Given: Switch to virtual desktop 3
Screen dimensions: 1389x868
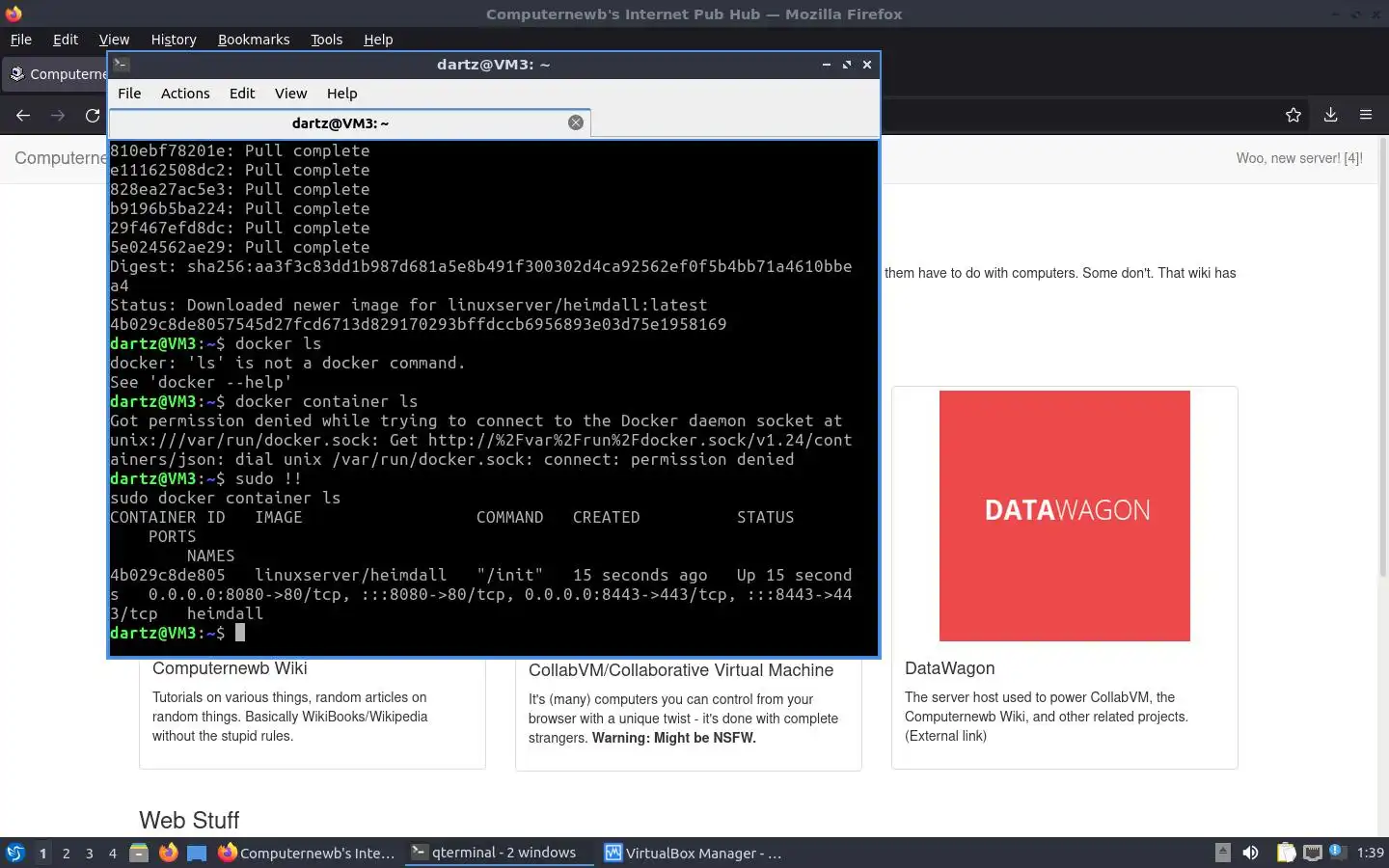Looking at the screenshot, I should point(90,853).
